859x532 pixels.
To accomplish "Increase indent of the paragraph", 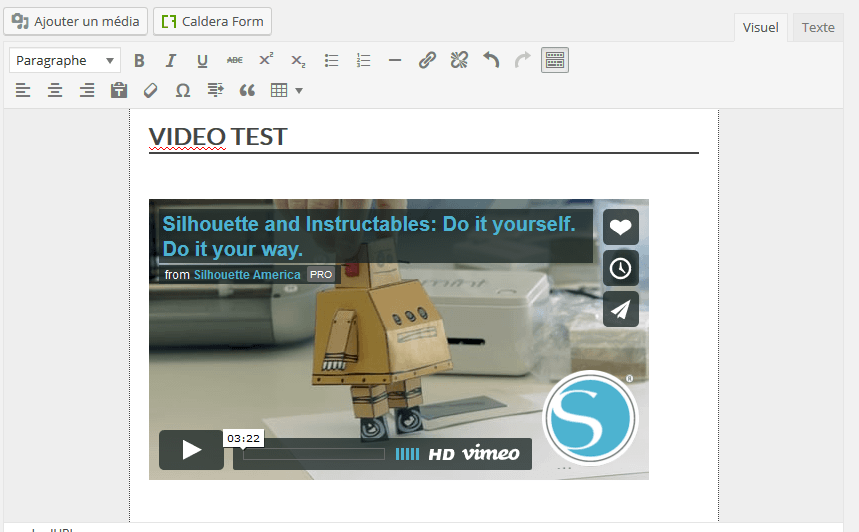I will (x=215, y=90).
